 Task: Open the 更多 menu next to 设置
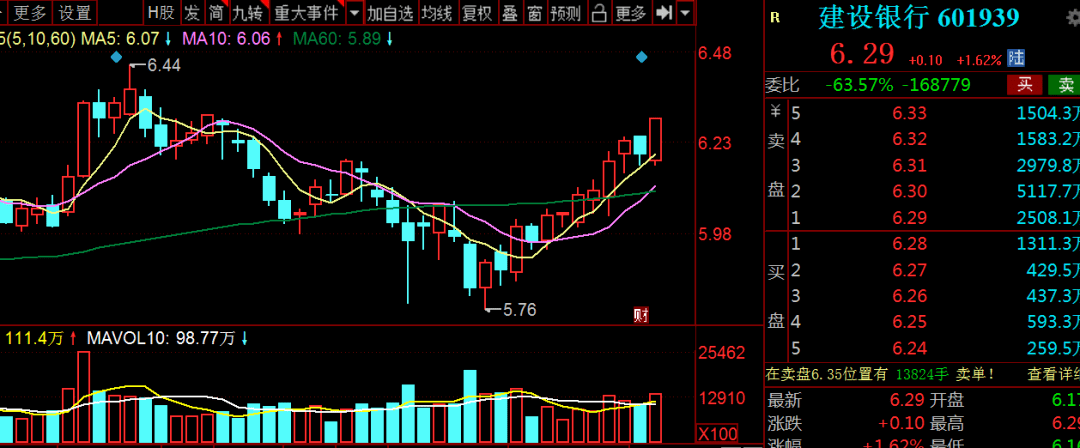(x=30, y=12)
